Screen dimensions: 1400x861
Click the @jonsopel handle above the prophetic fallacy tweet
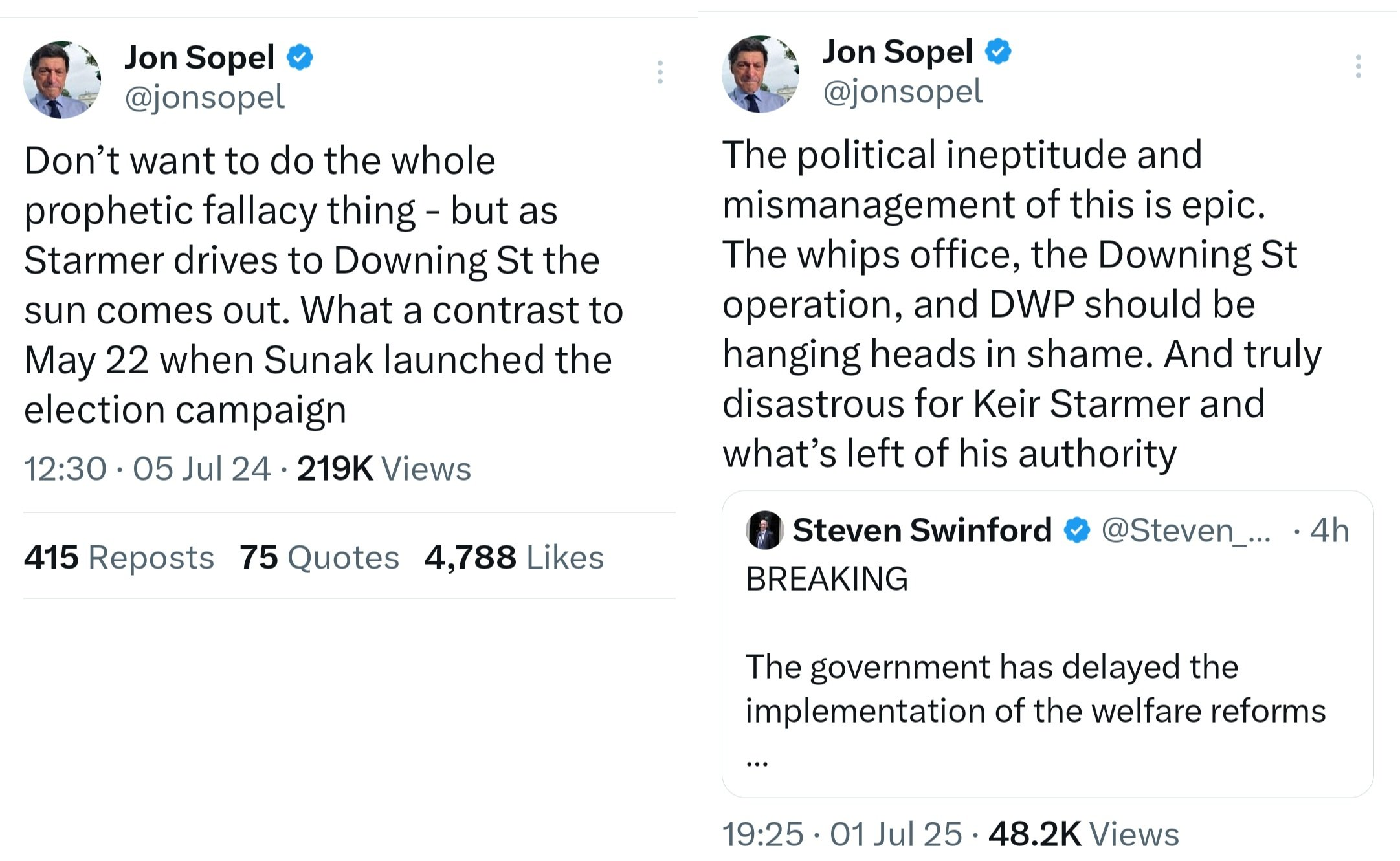point(204,97)
